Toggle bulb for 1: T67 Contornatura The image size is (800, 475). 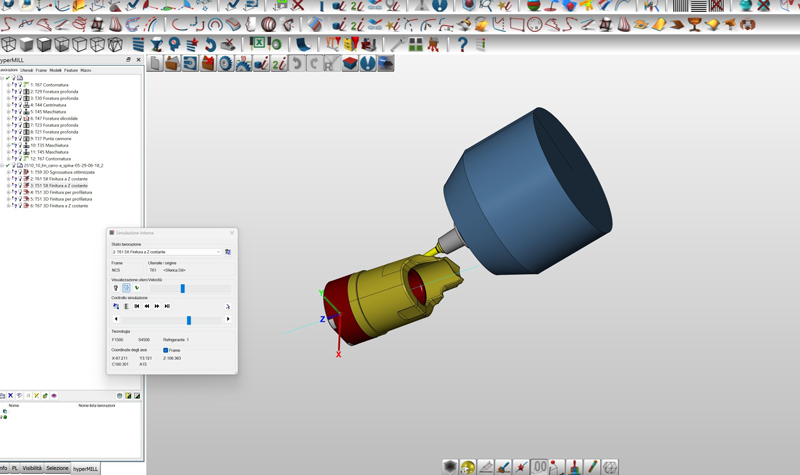pos(20,85)
